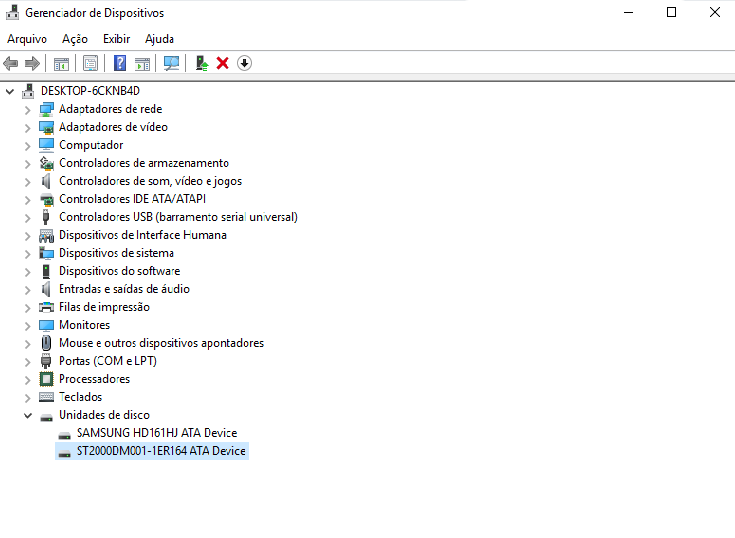This screenshot has height=538, width=735.
Task: Open the Properties toolbar icon
Action: (90, 63)
